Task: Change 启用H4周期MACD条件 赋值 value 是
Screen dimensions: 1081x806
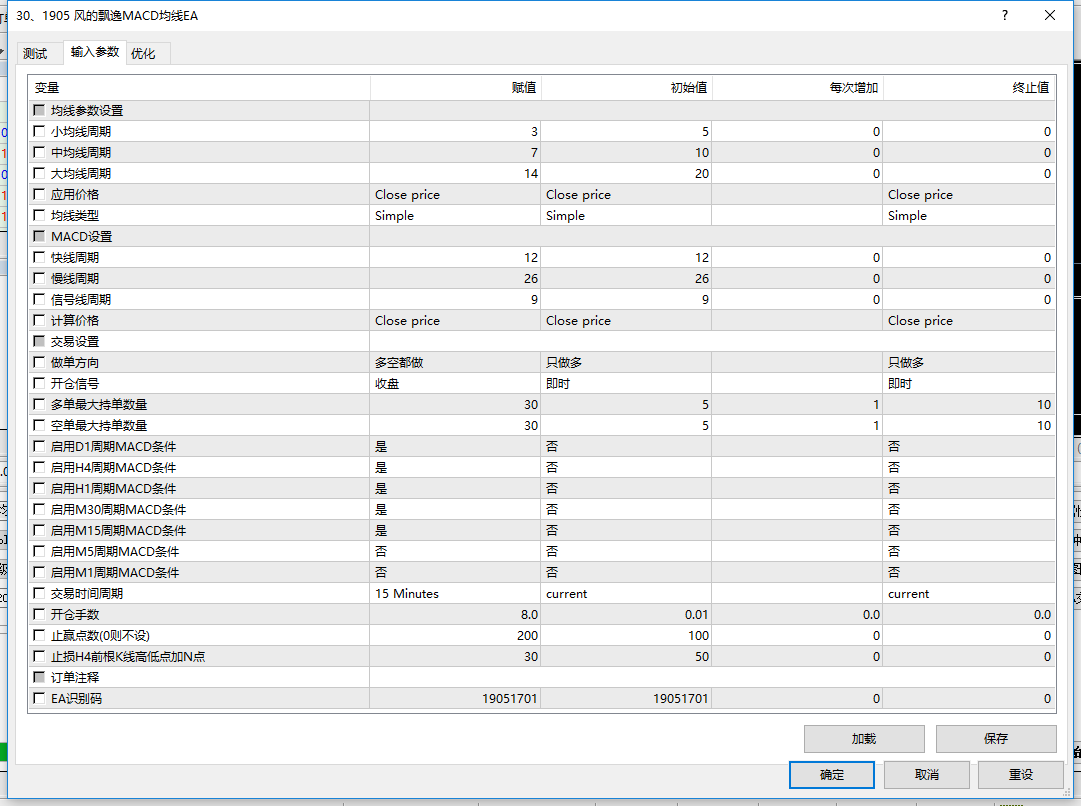Action: (455, 467)
